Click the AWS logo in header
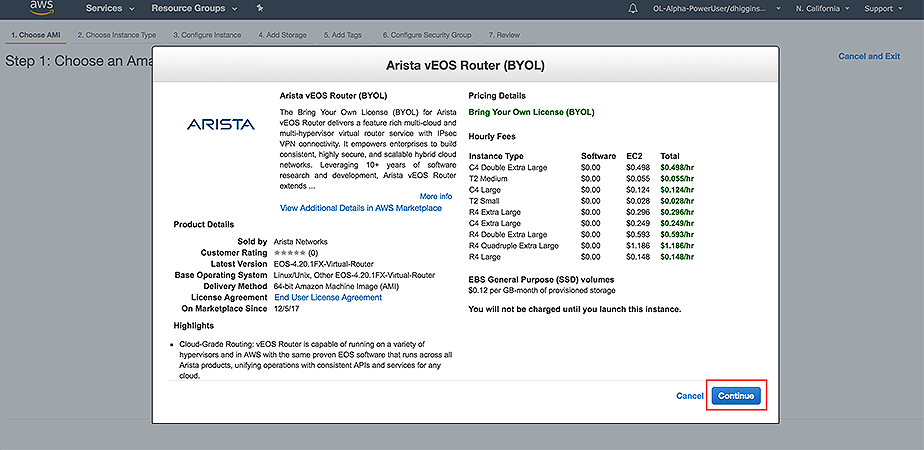This screenshot has width=924, height=450. 41,8
